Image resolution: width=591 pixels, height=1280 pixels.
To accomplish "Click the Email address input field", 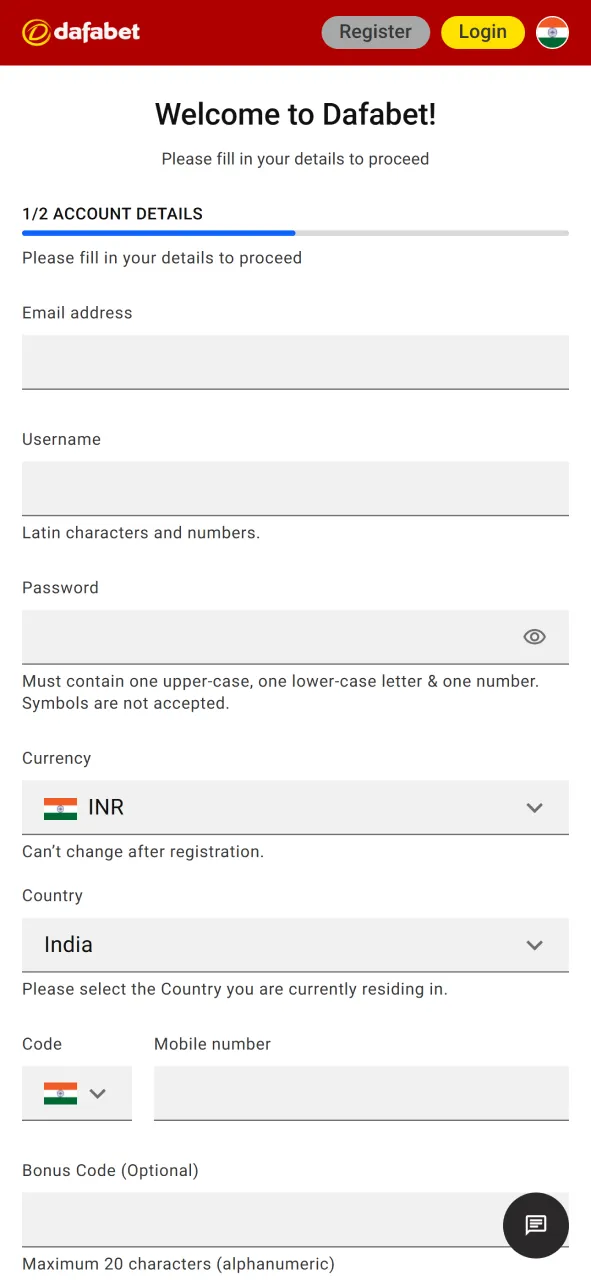I will pyautogui.click(x=295, y=362).
